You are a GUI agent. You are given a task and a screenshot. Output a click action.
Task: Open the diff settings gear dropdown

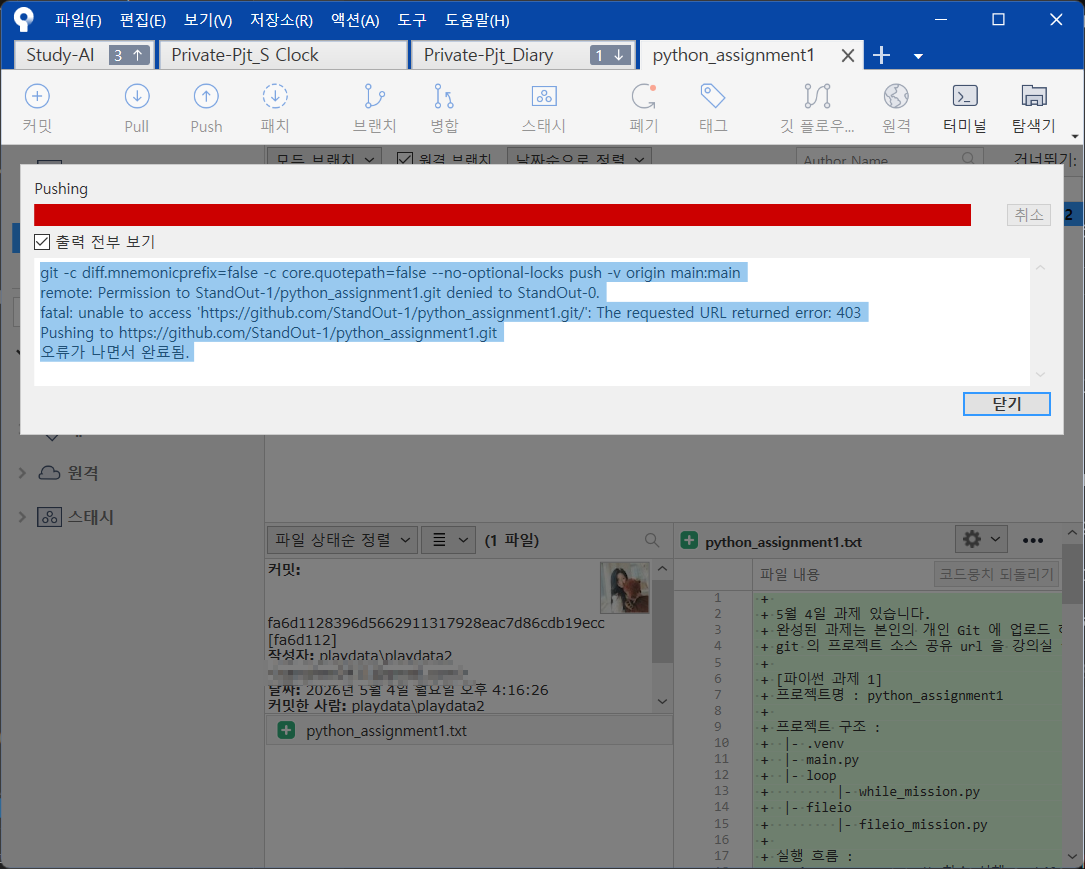[981, 539]
